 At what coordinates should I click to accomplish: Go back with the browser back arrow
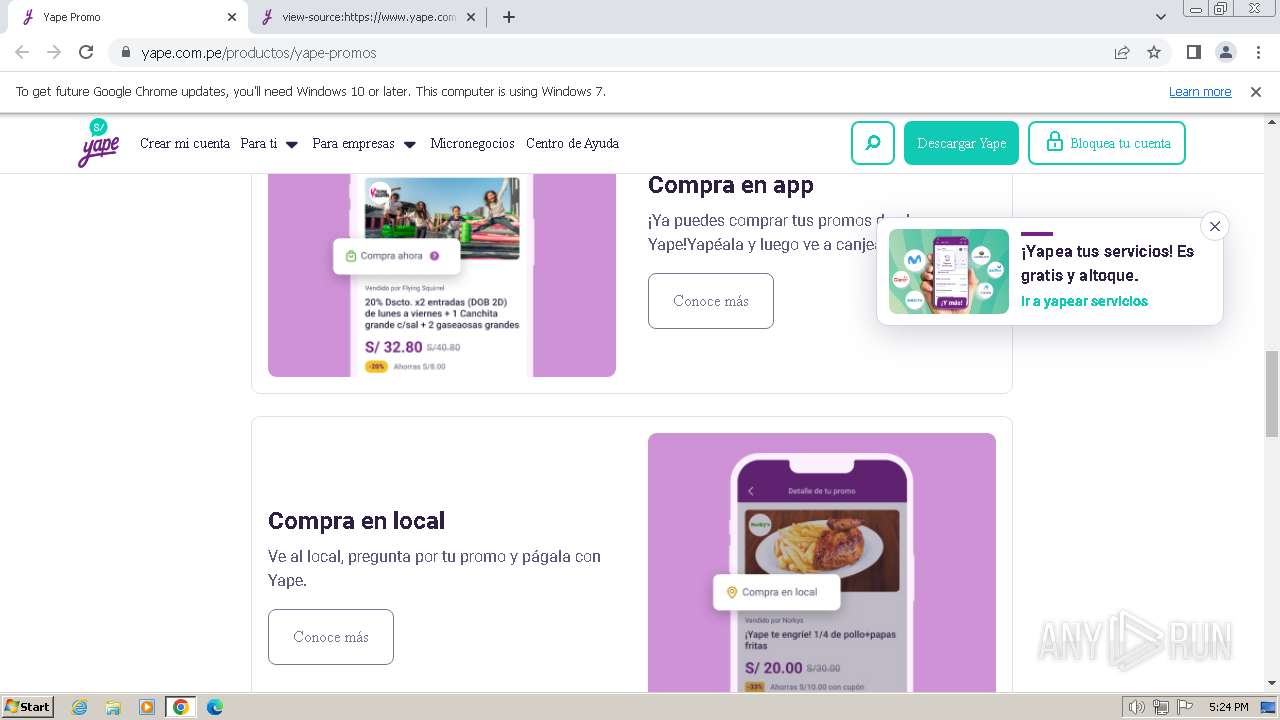[x=22, y=52]
